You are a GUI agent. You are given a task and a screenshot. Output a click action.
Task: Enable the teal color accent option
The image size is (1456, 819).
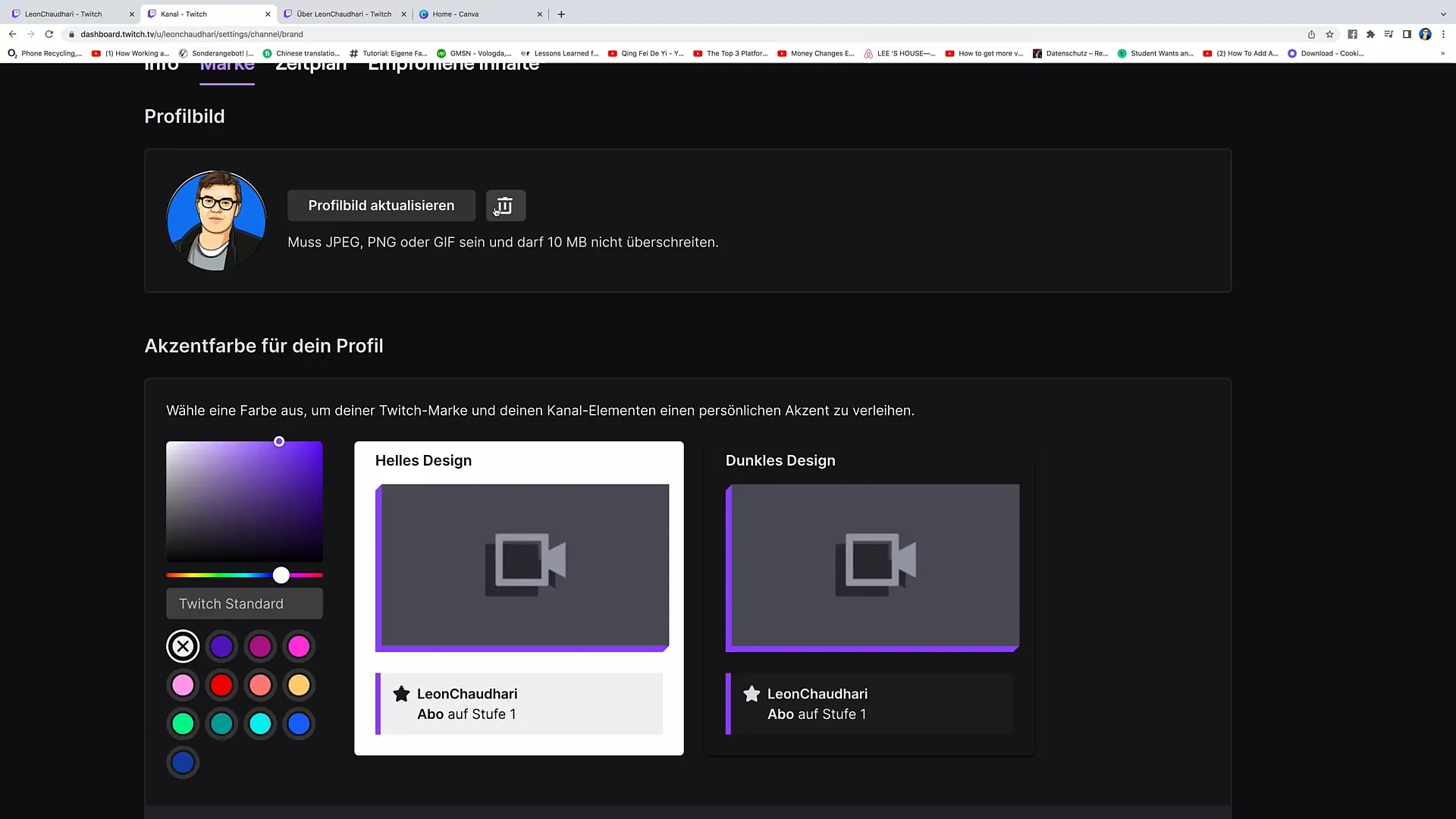point(221,723)
